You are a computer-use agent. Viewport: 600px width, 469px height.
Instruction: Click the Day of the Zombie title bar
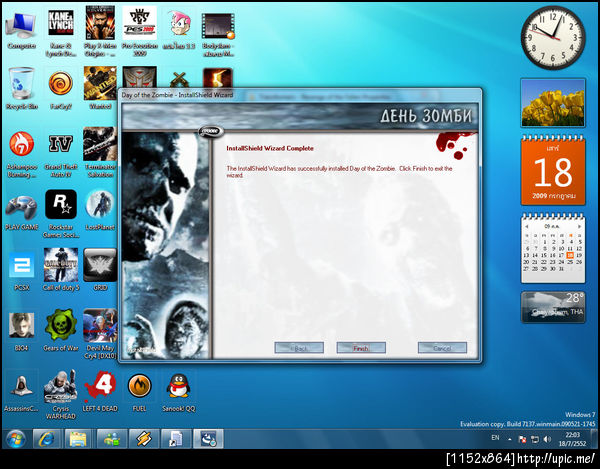[300, 94]
